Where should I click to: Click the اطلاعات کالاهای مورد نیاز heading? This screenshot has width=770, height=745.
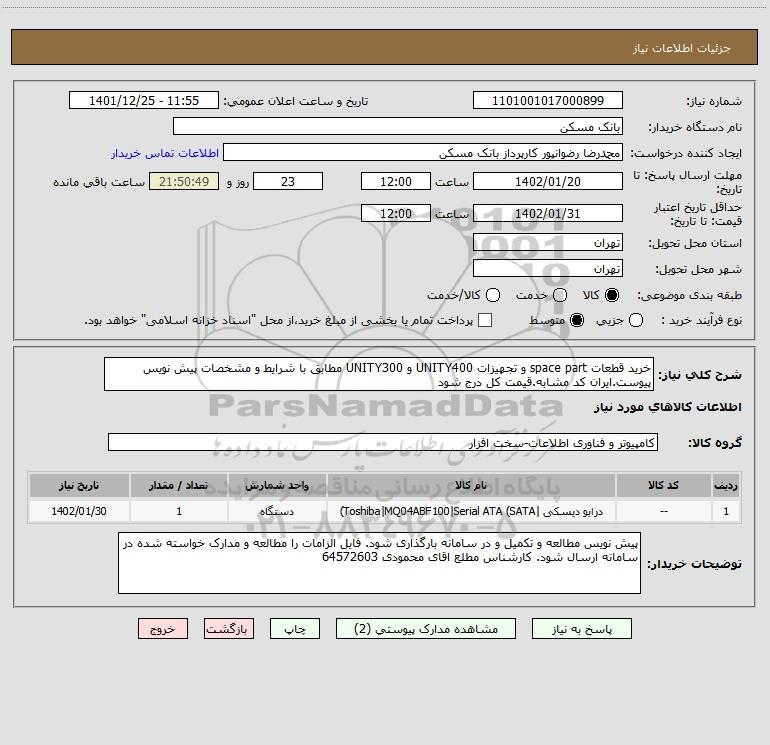tap(668, 407)
